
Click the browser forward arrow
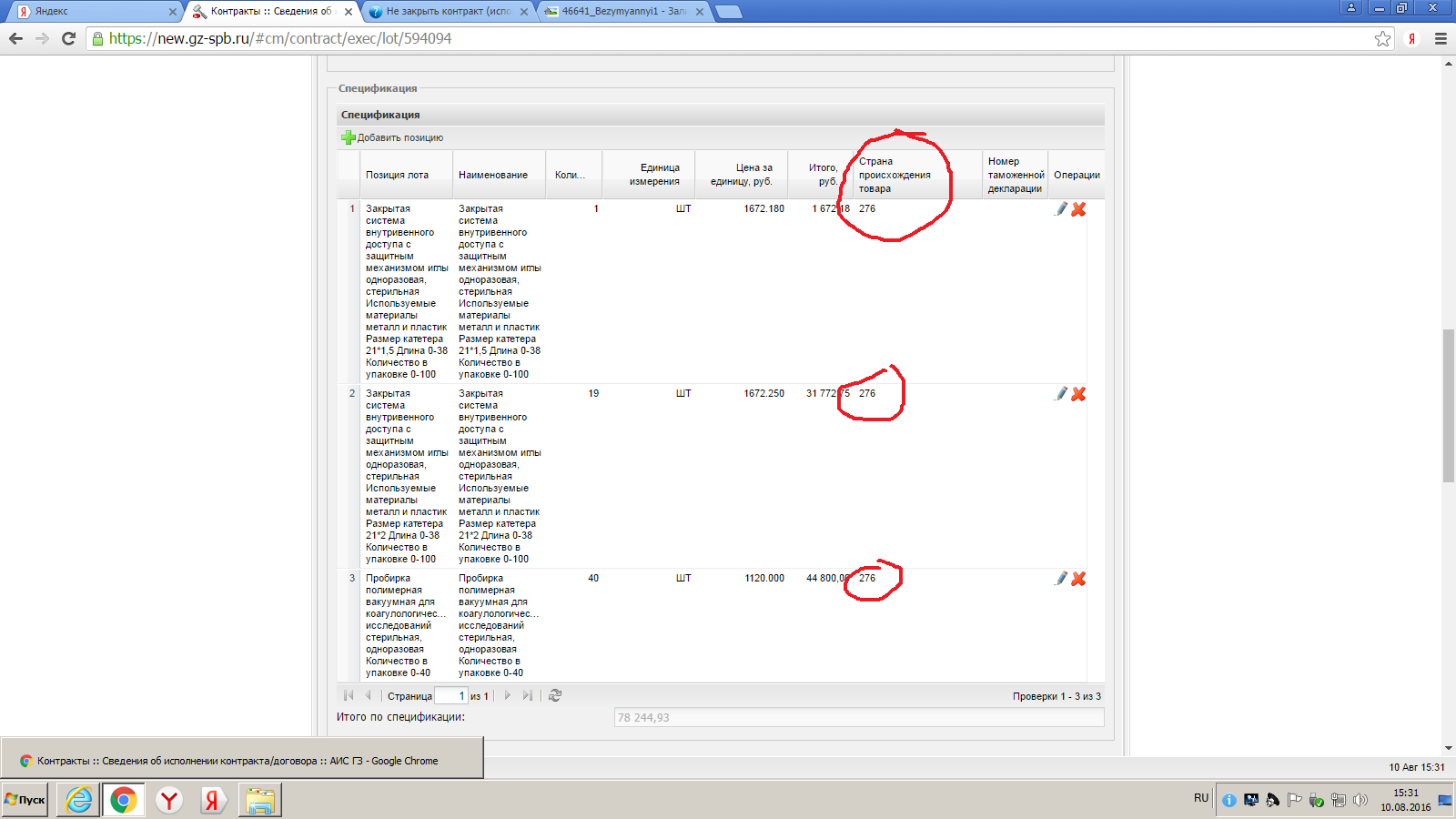coord(42,38)
